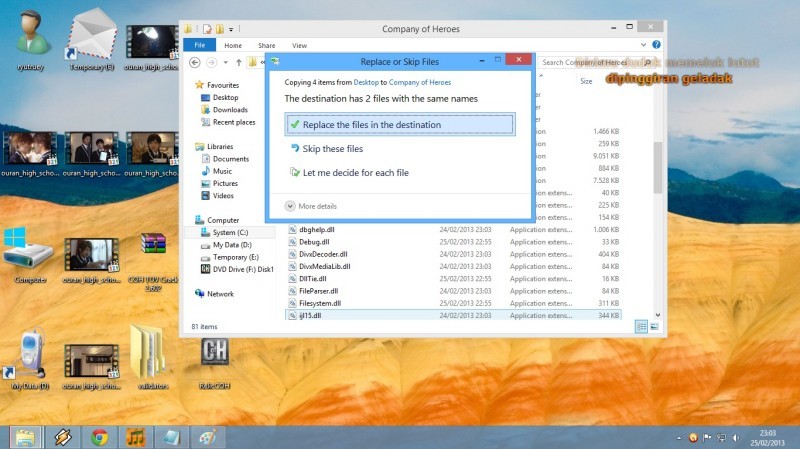800x449 pixels.
Task: Switch to the Home ribbon tab
Action: pyautogui.click(x=233, y=45)
